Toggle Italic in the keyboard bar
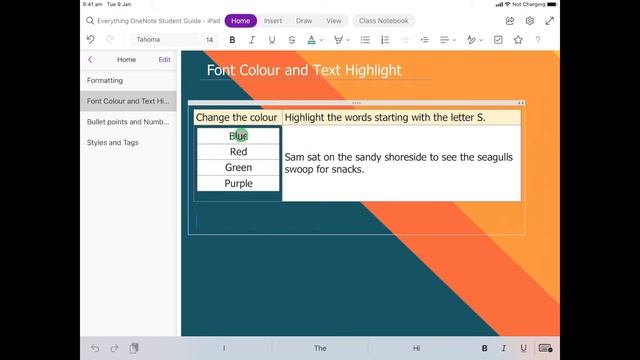Screen dimensions: 640x360 (504, 348)
